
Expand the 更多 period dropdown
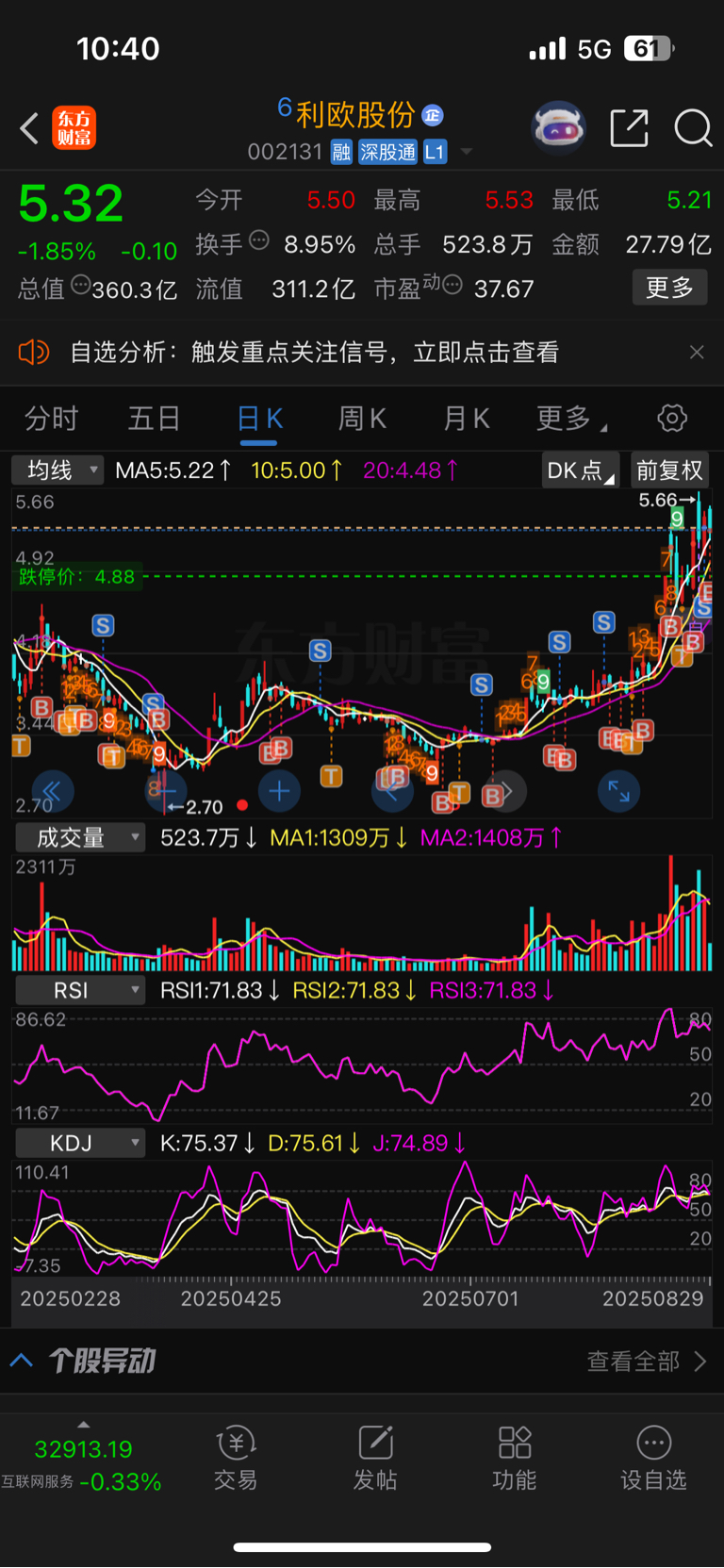[571, 418]
